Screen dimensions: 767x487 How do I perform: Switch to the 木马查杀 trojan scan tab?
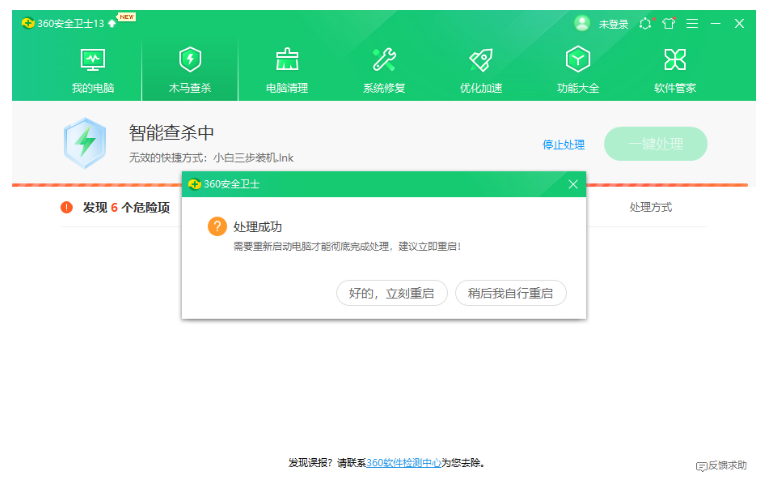(x=190, y=70)
